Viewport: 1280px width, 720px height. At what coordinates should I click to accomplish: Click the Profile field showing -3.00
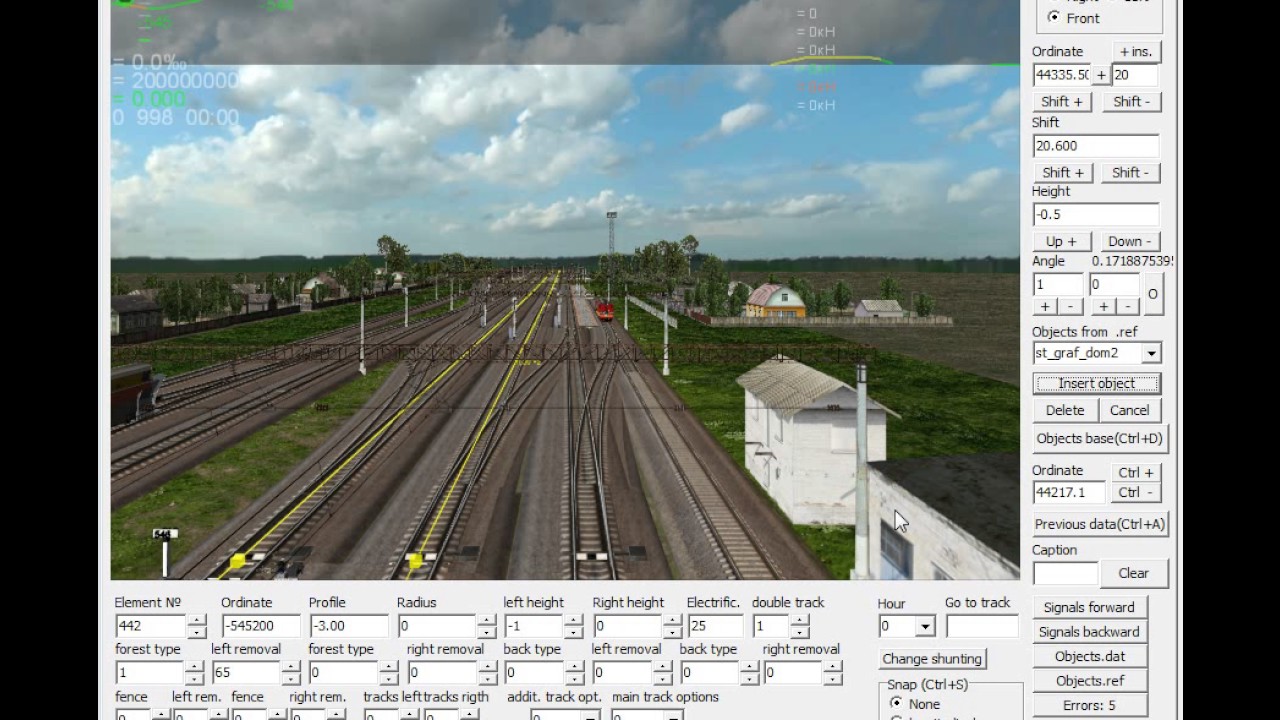pos(347,626)
